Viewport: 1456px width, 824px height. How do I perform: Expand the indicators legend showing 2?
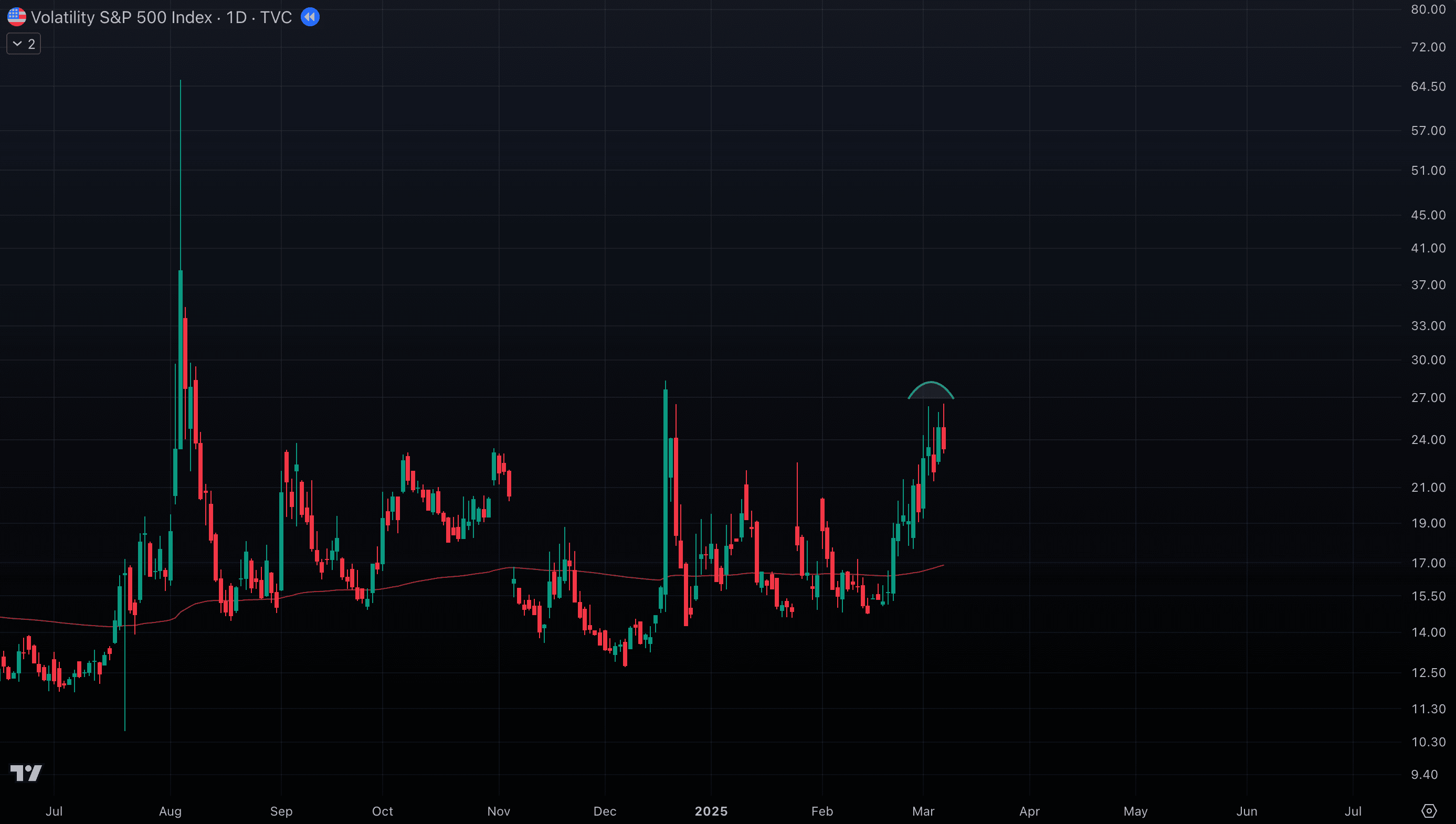click(x=23, y=44)
